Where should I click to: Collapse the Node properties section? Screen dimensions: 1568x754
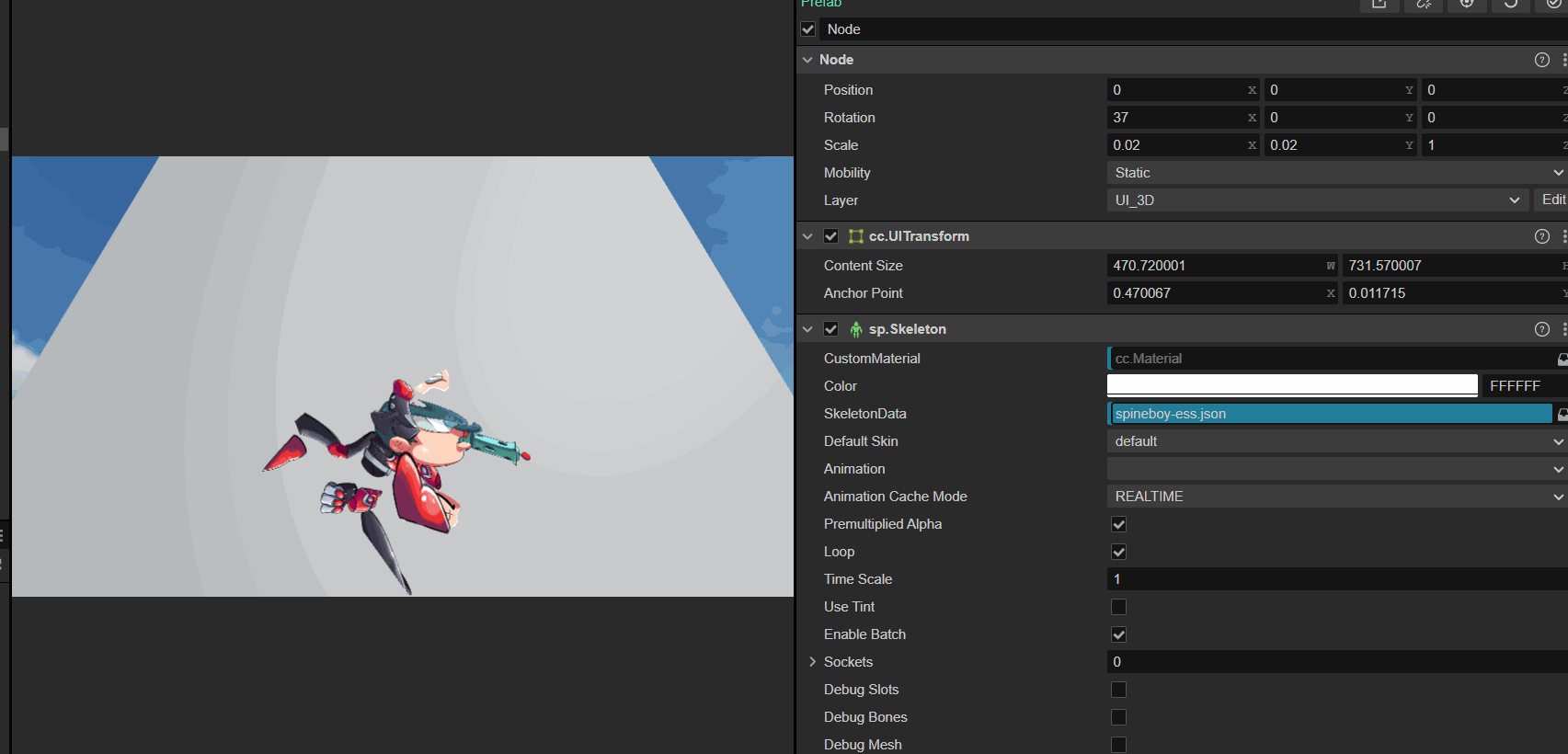807,60
